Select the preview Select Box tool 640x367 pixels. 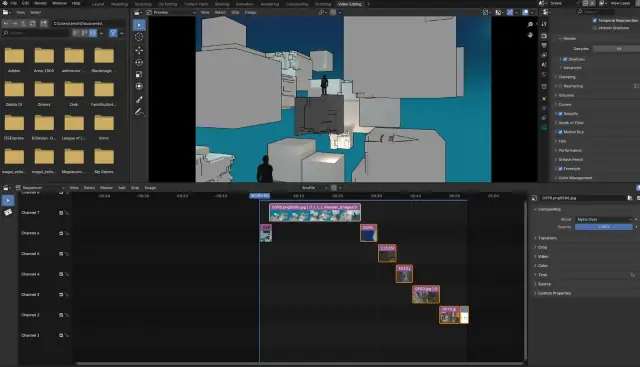[139, 25]
